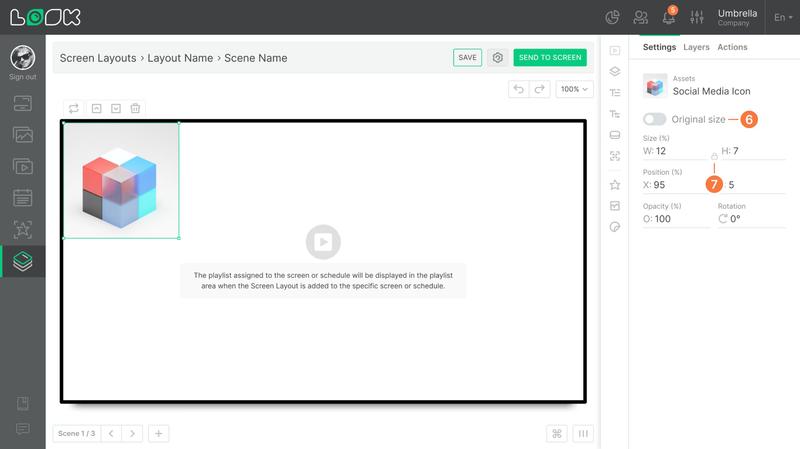Go to Layout Name breadcrumb
The width and height of the screenshot is (800, 449).
coord(180,58)
